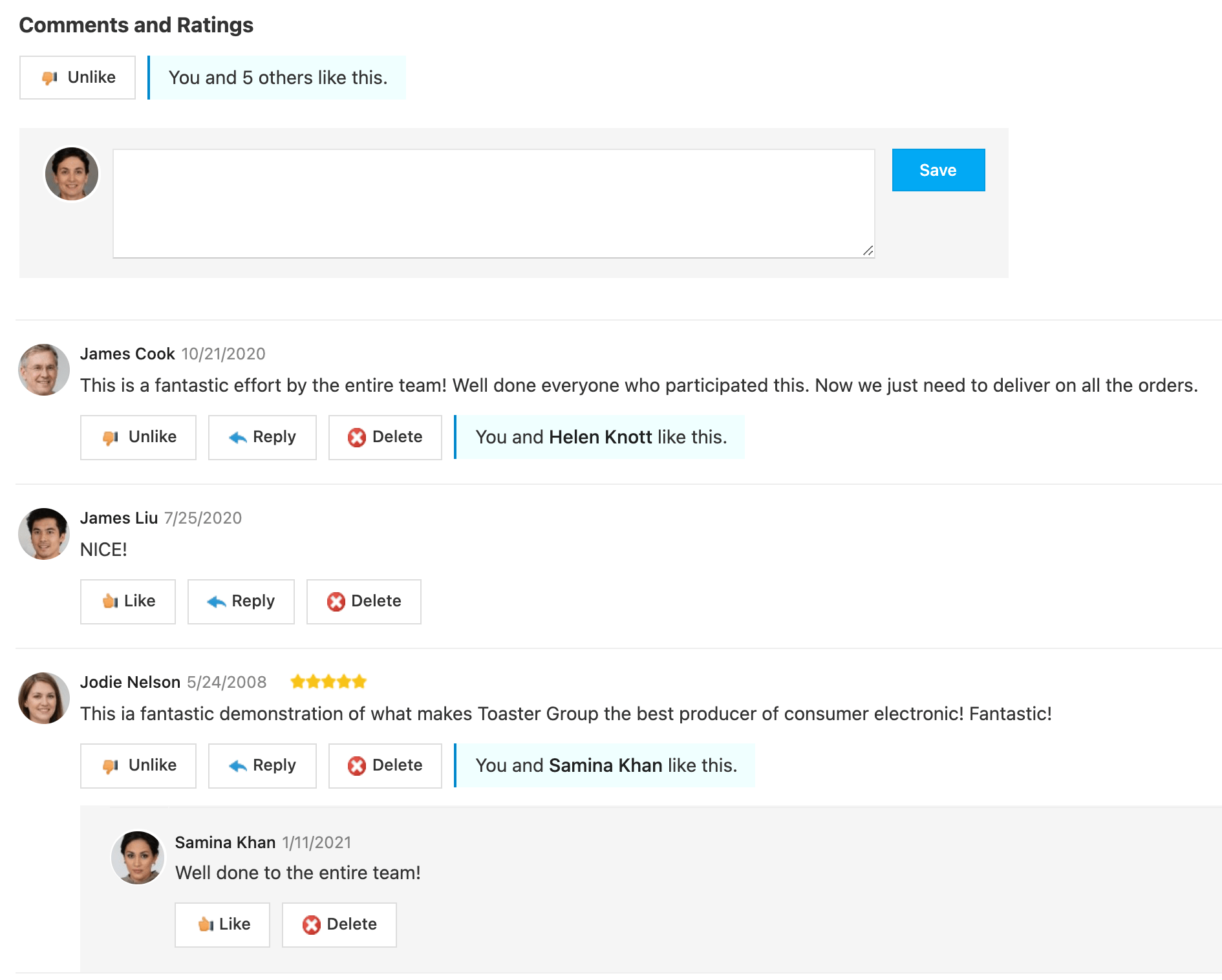The height and width of the screenshot is (980, 1222).
Task: Click James Cook's avatar photo
Action: pos(44,370)
